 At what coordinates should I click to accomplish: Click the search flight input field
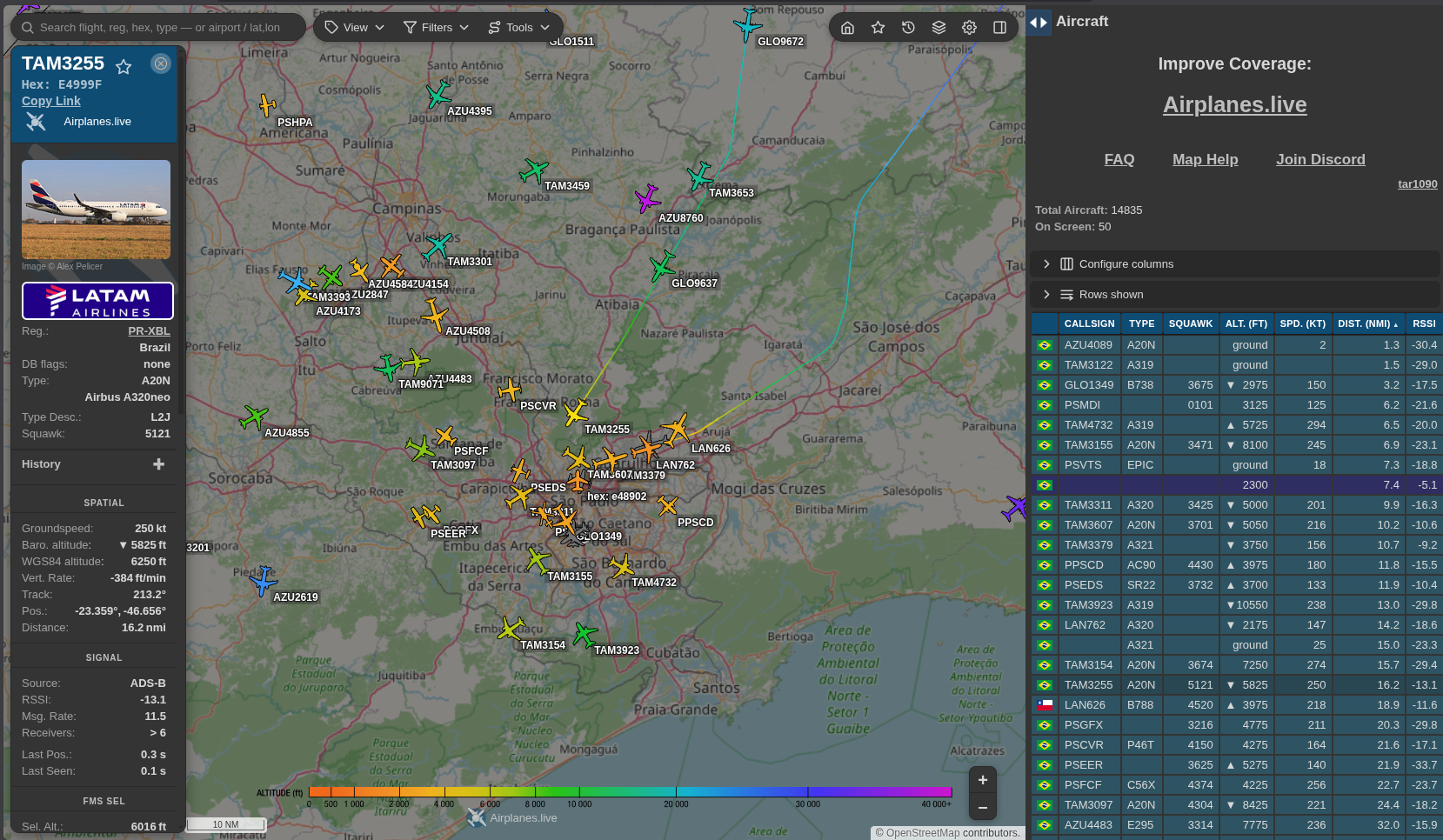click(158, 27)
